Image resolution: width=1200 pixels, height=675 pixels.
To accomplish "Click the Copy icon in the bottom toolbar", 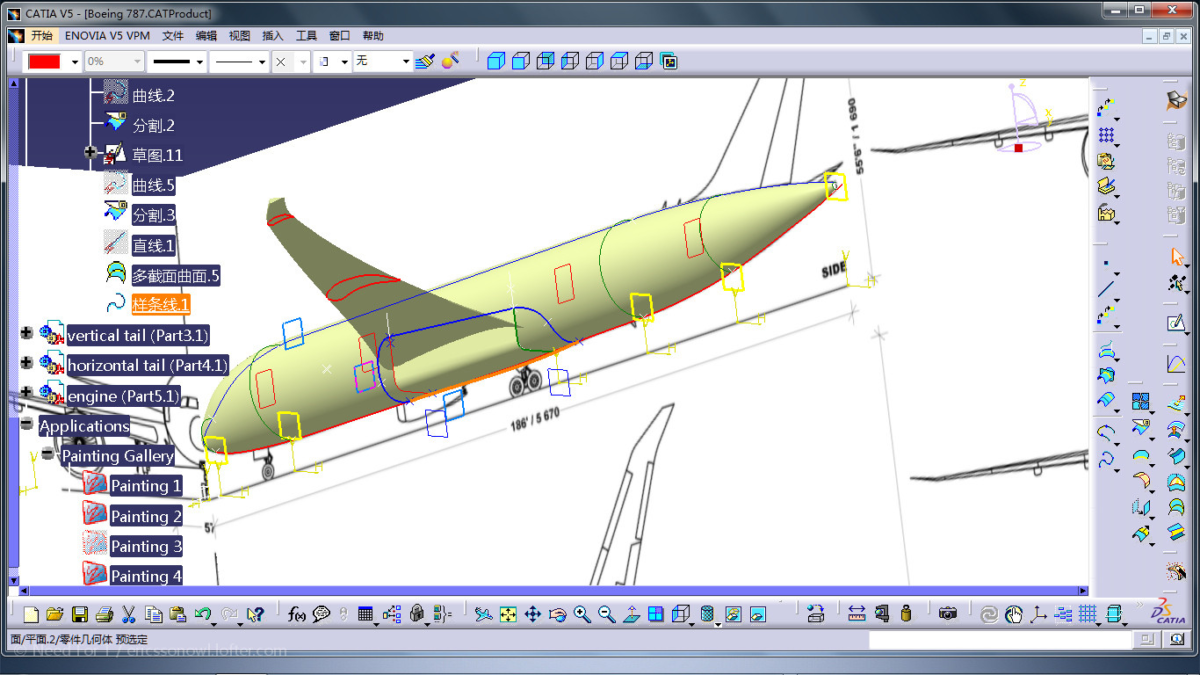I will (x=153, y=614).
